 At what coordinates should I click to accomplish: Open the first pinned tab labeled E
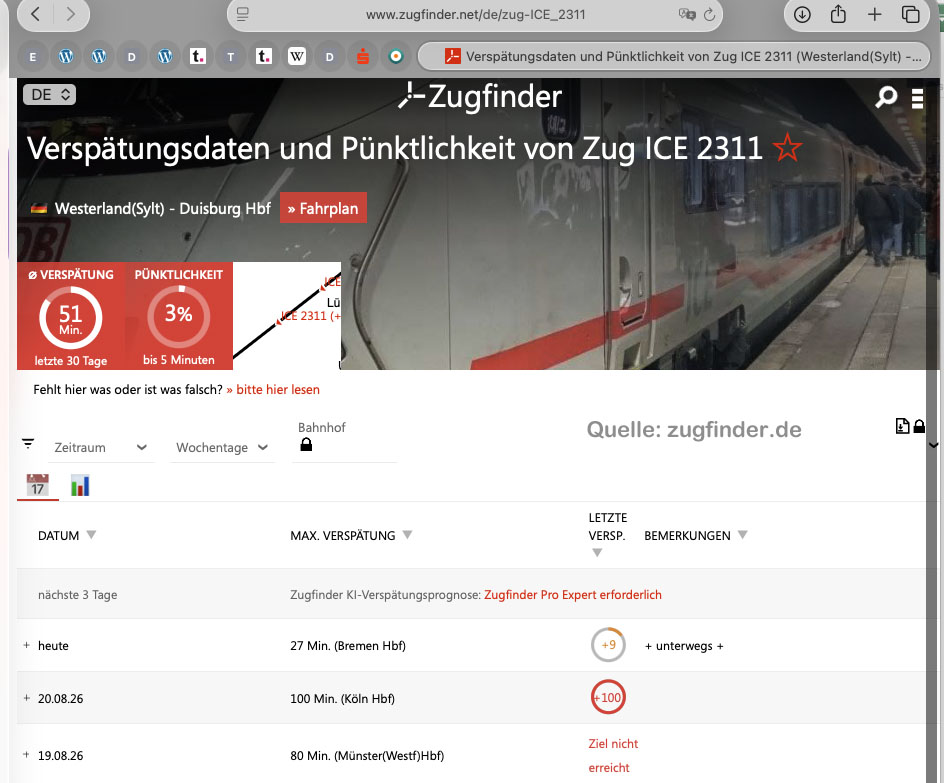click(33, 57)
